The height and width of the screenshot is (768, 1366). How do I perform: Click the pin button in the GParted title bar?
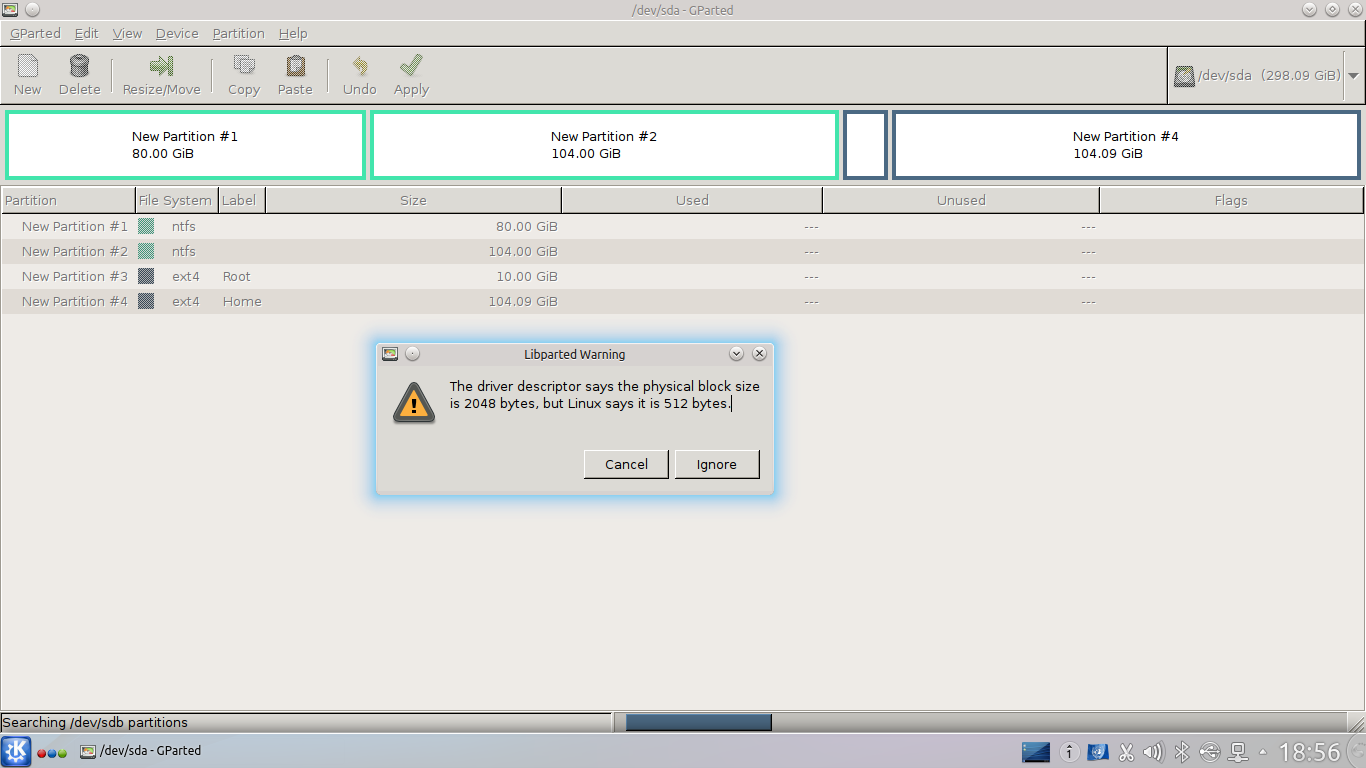tap(32, 10)
